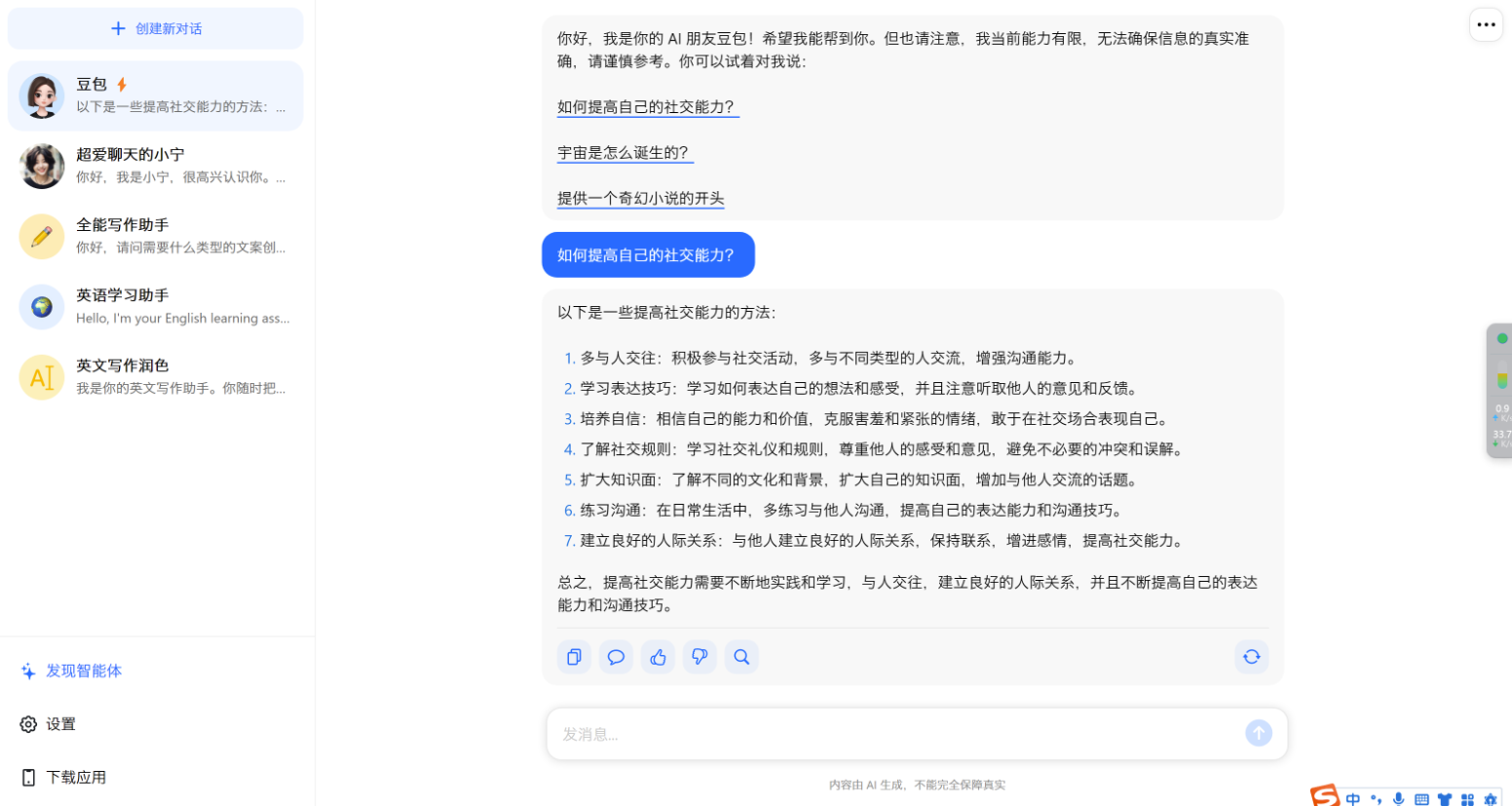Click the AI icon of 英文写作润色

coord(42,376)
